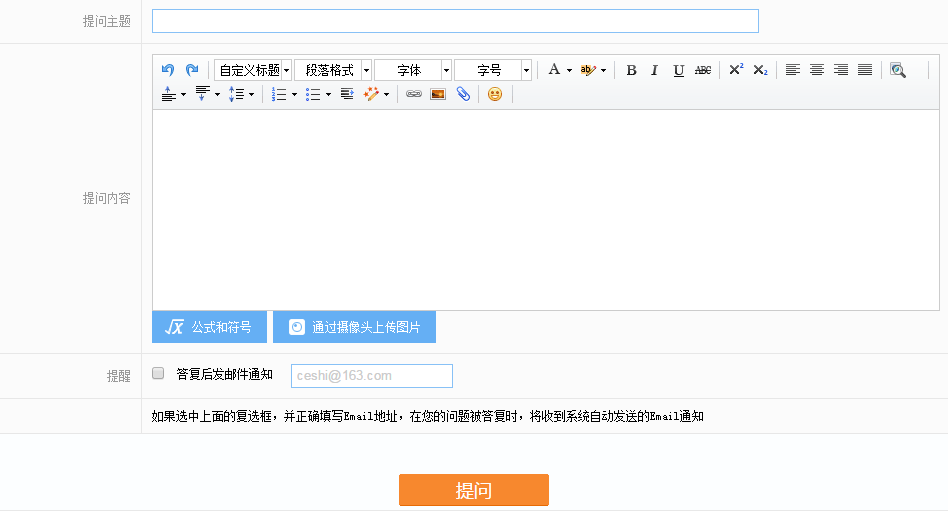Viewport: 948px width, 513px height.
Task: Open the 自定义标题 dropdown
Action: coord(253,70)
